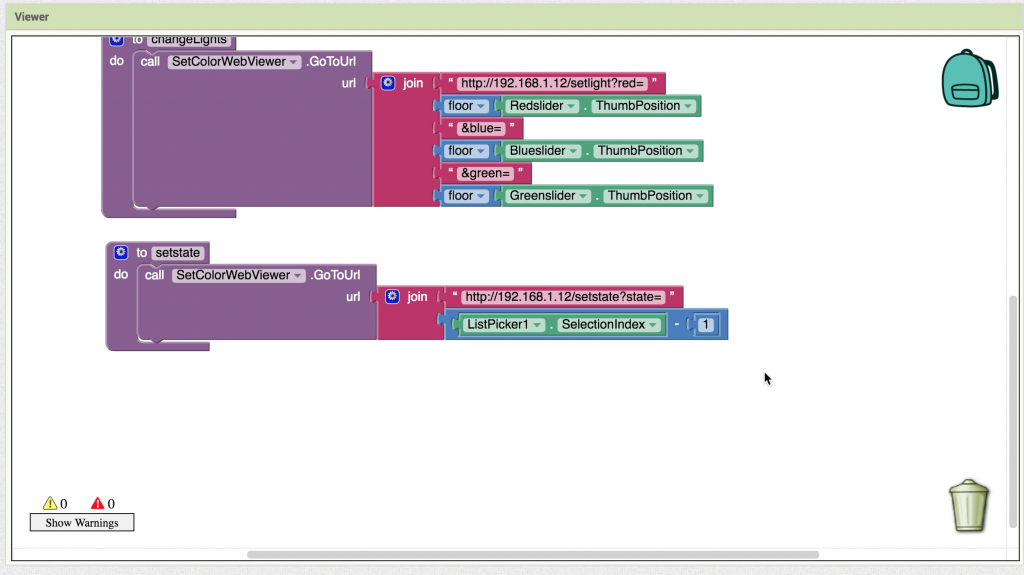Open SetColorWebViewer dropdown in setstate block
1024x575 pixels.
pos(295,275)
